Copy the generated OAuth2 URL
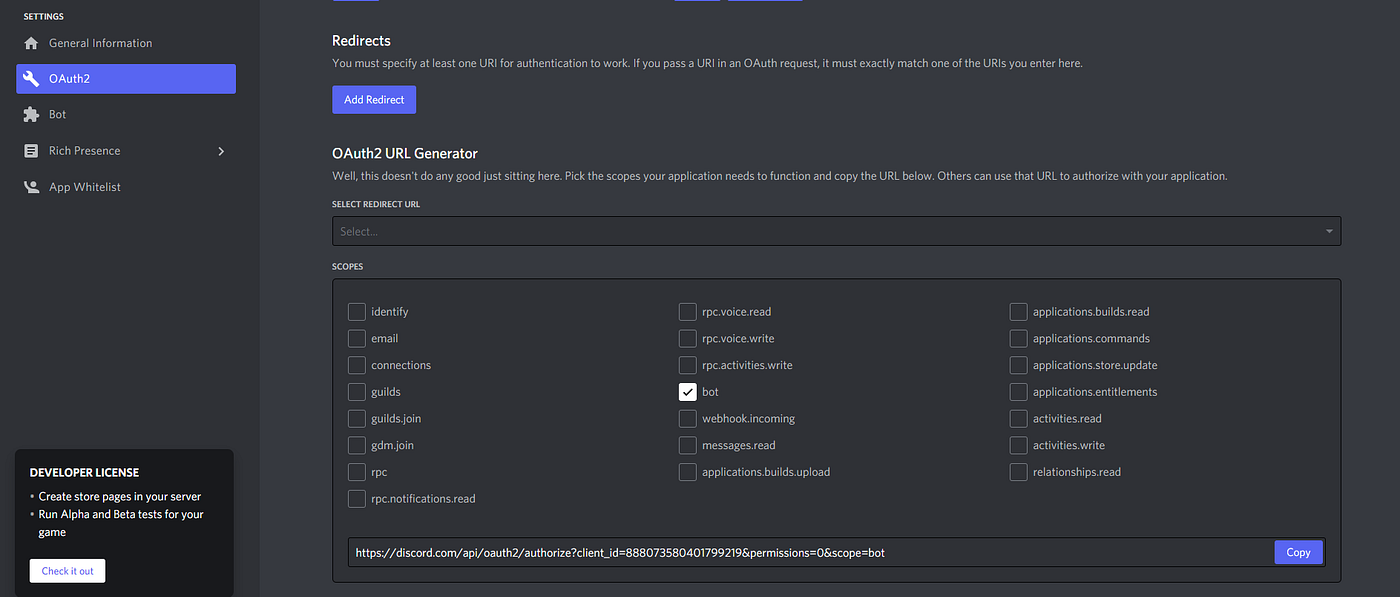Screen dimensions: 1400x597 tap(1298, 552)
